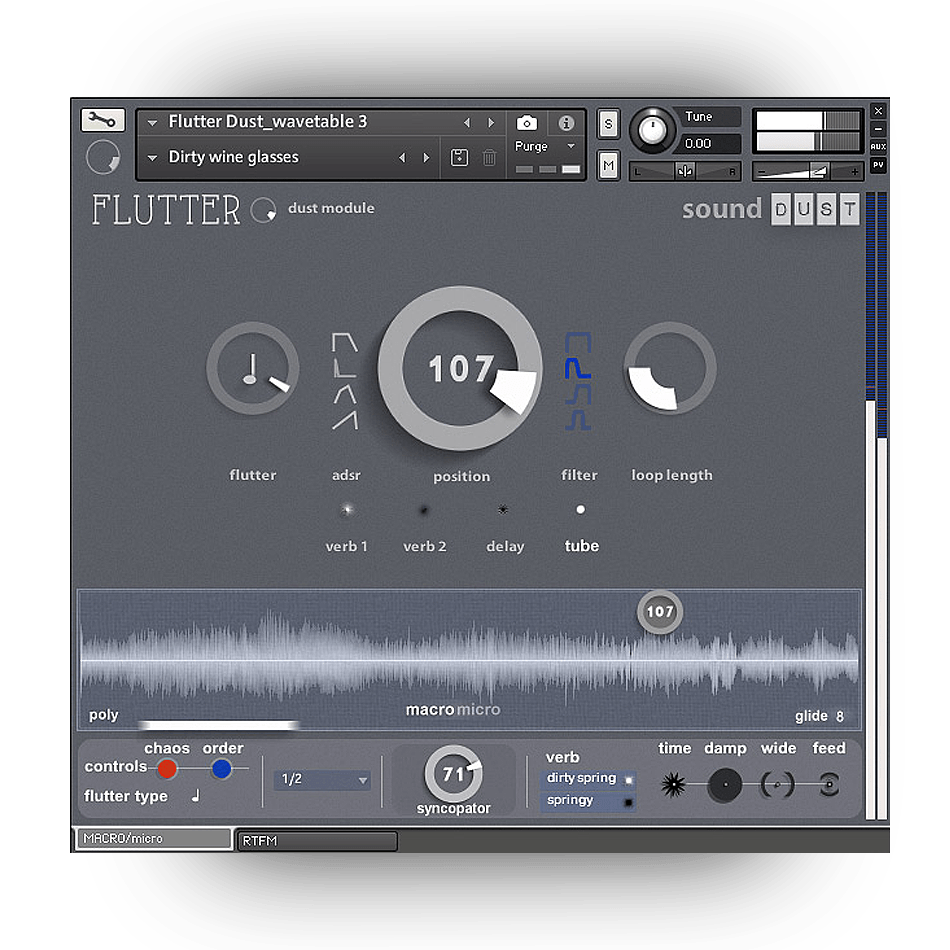Select the top adsr envelope shape
The width and height of the screenshot is (950, 950).
pos(344,342)
